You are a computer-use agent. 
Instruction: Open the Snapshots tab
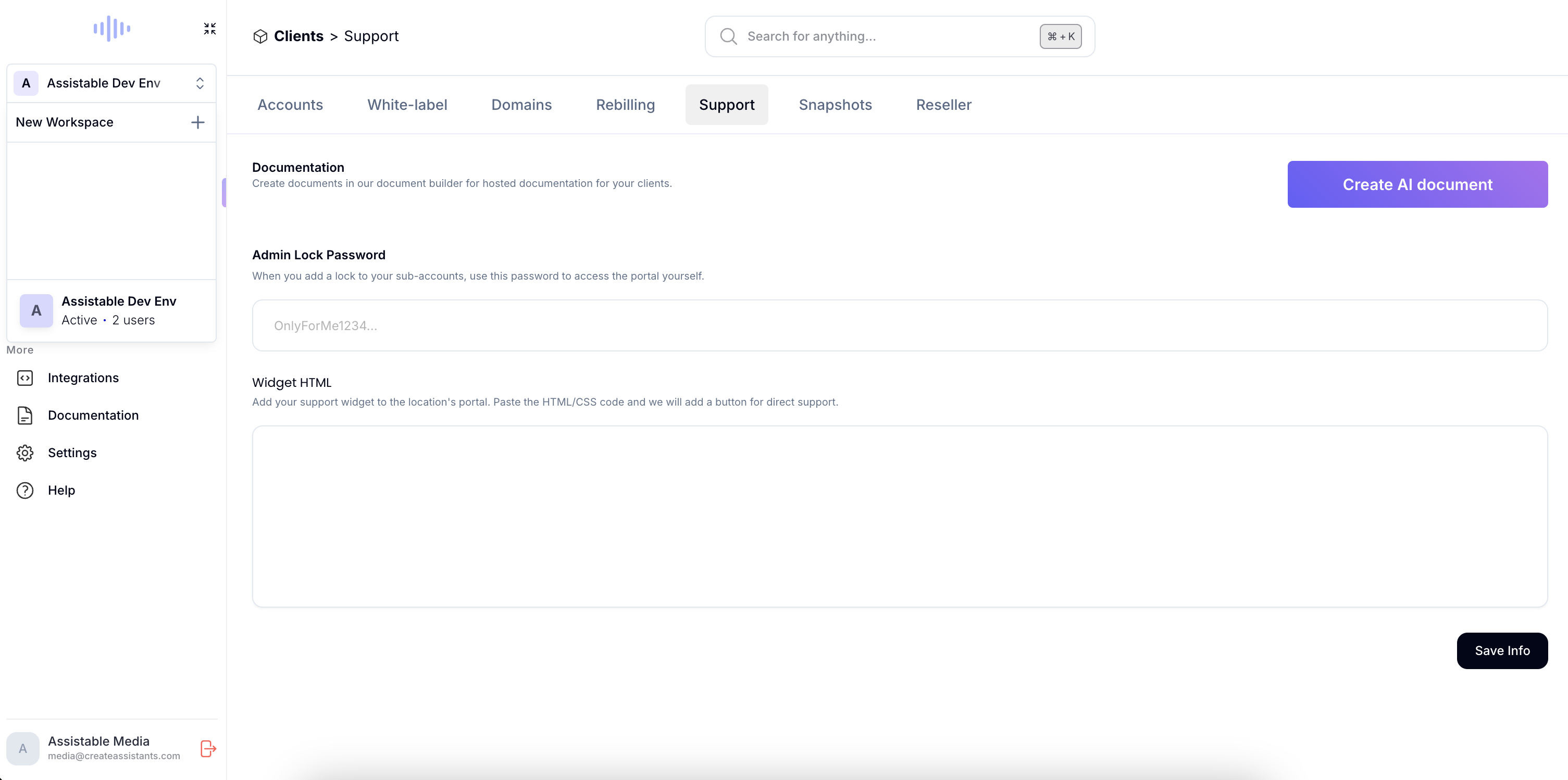click(835, 105)
